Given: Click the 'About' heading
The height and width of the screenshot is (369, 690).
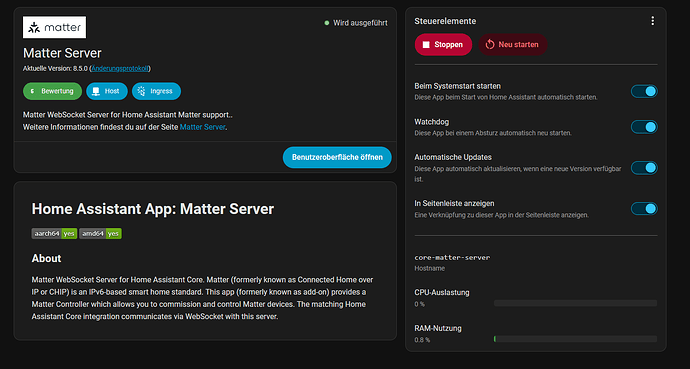Looking at the screenshot, I should [46, 258].
